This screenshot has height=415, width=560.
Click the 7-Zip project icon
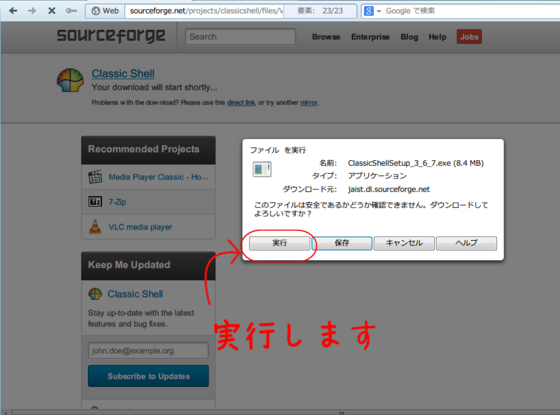coord(95,202)
